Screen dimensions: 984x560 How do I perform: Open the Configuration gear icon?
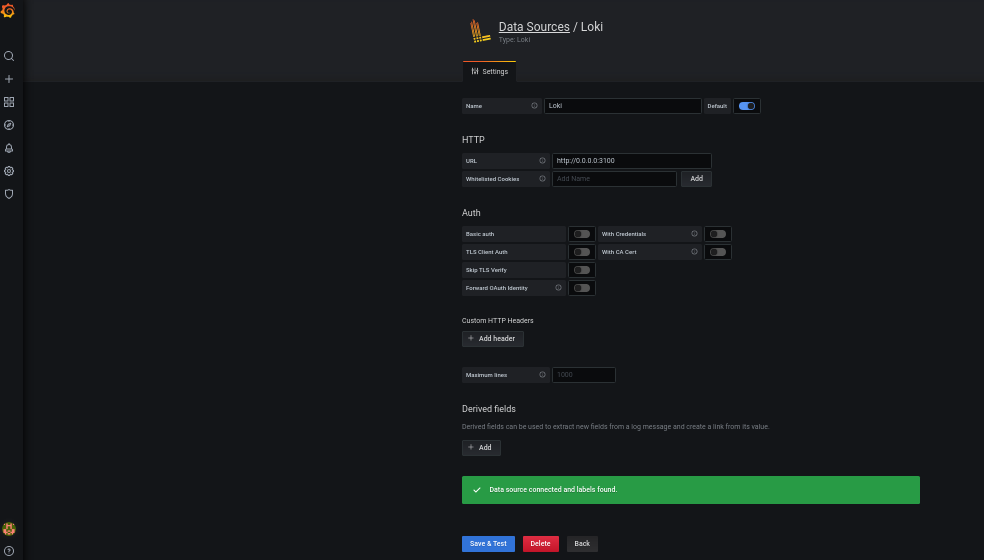coord(9,171)
